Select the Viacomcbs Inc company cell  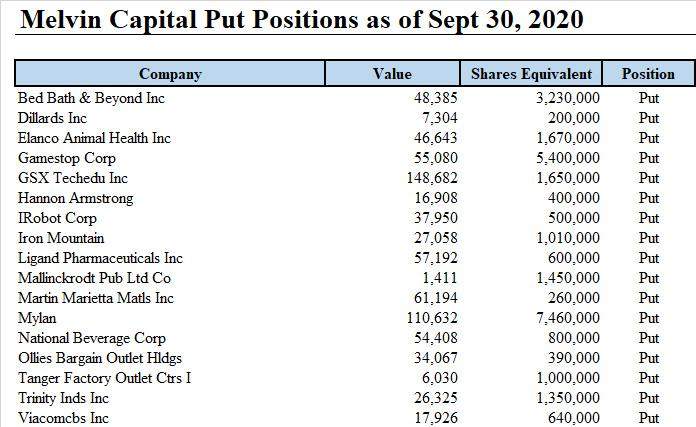click(63, 418)
